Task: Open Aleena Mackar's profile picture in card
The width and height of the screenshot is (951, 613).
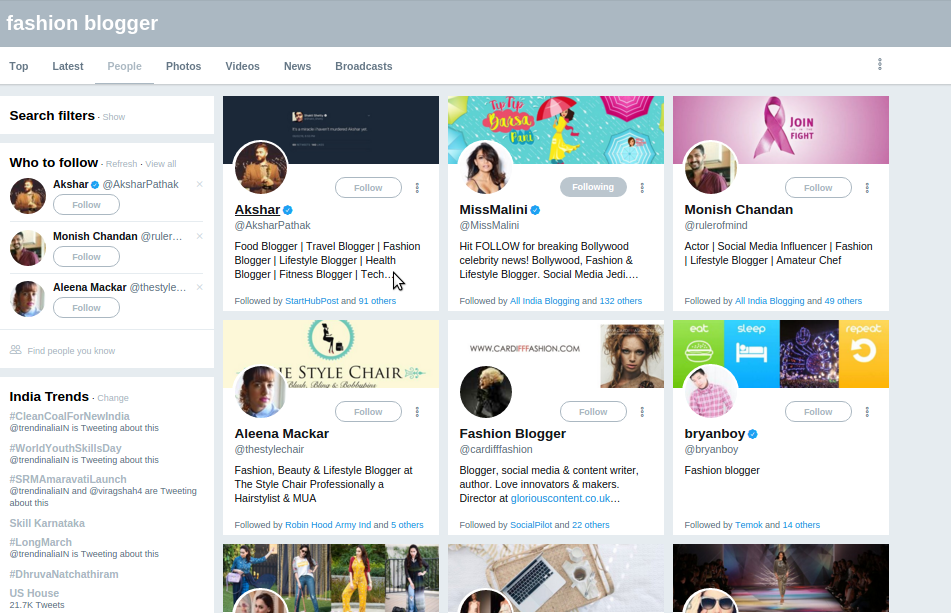Action: pos(261,392)
